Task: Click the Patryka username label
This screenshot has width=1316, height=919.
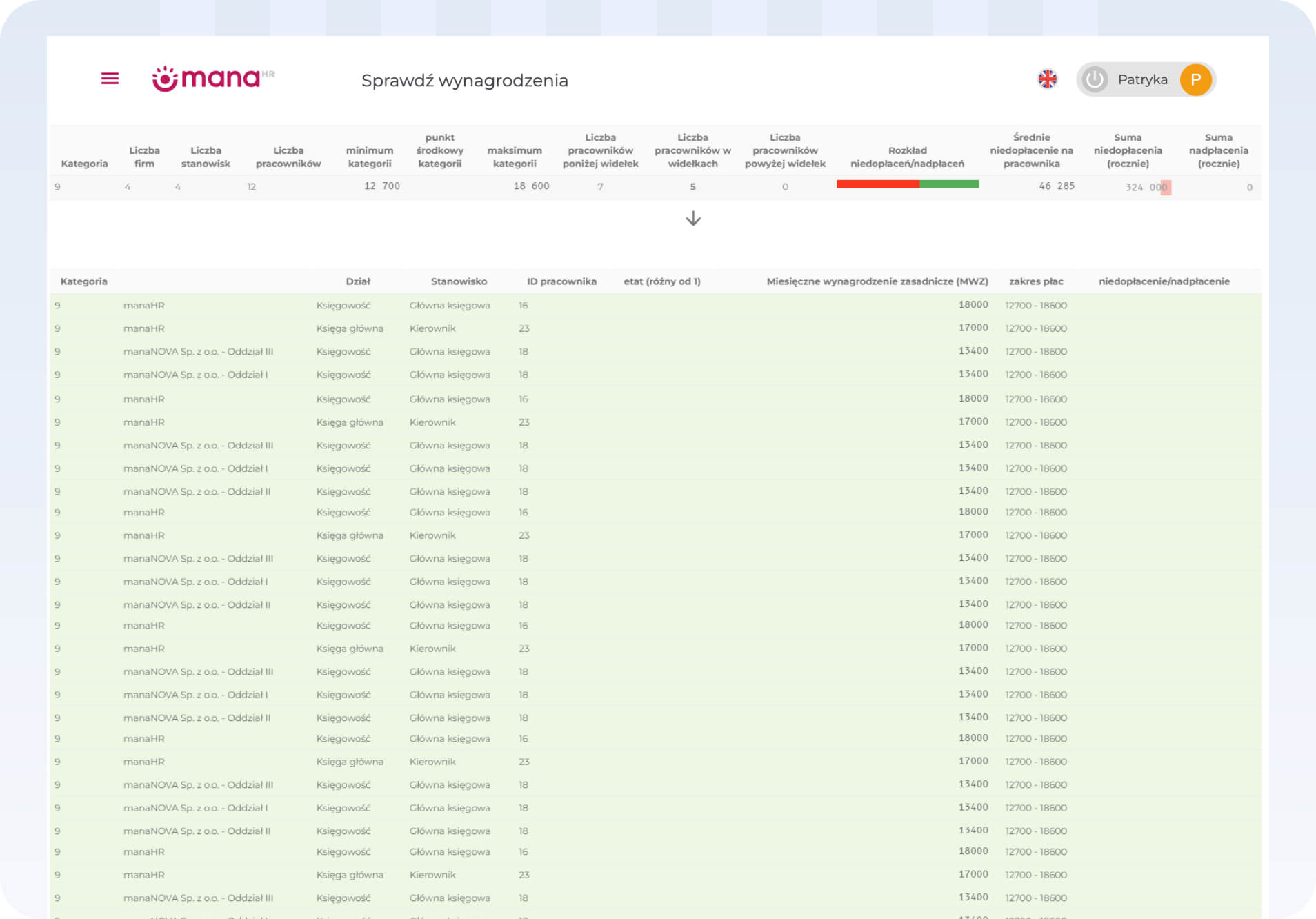Action: [1142, 80]
